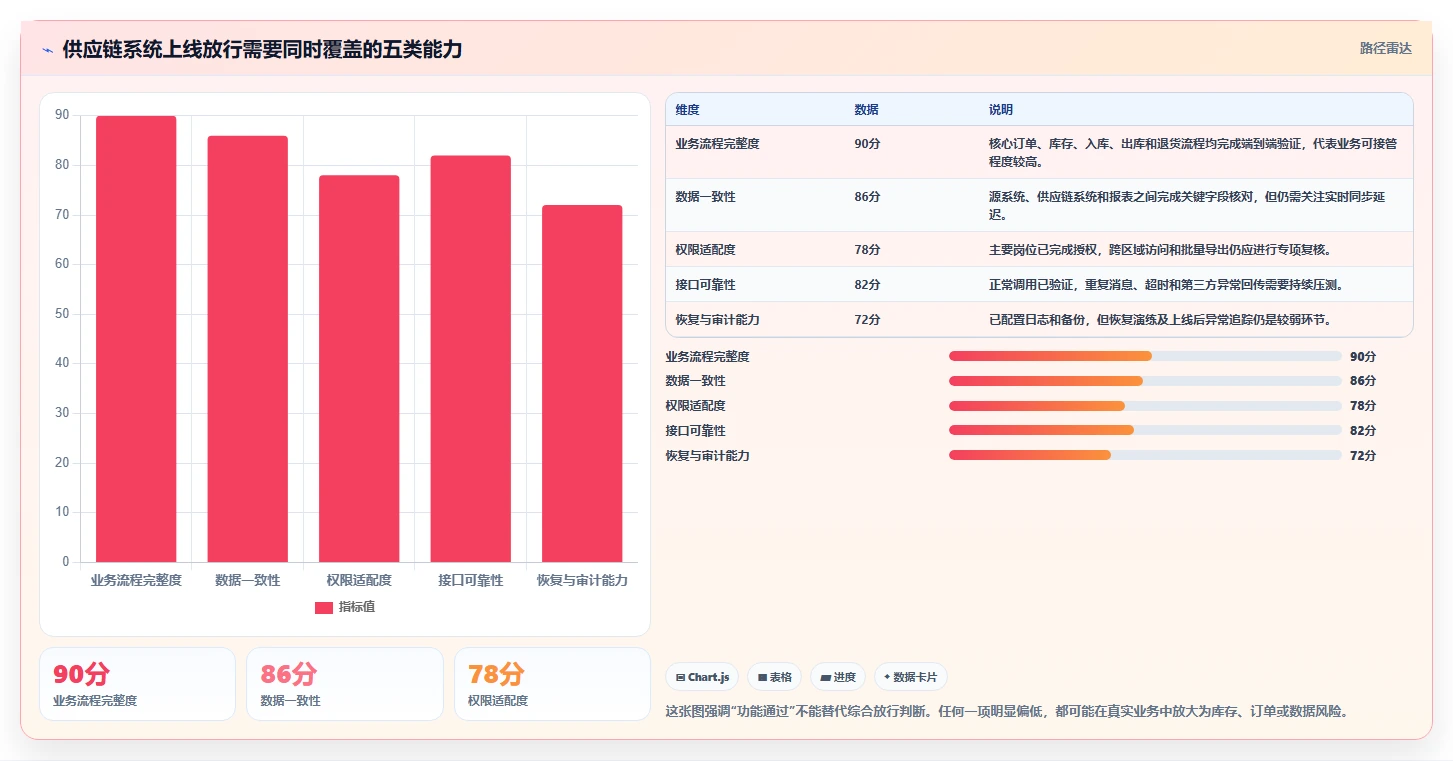Click the 权限适配度 78分 progress bar
The image size is (1453, 761).
coord(1145,406)
